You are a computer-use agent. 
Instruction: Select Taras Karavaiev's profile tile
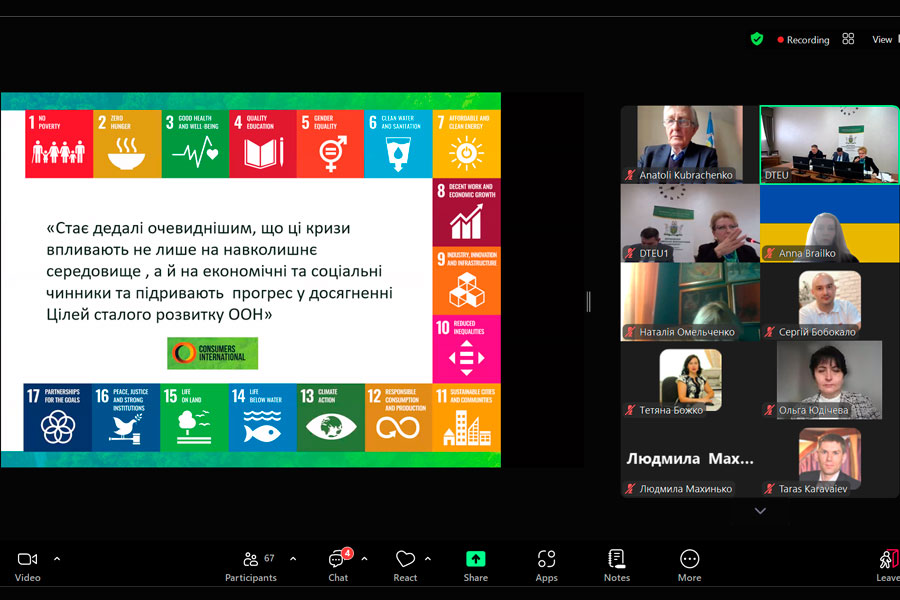pos(829,459)
